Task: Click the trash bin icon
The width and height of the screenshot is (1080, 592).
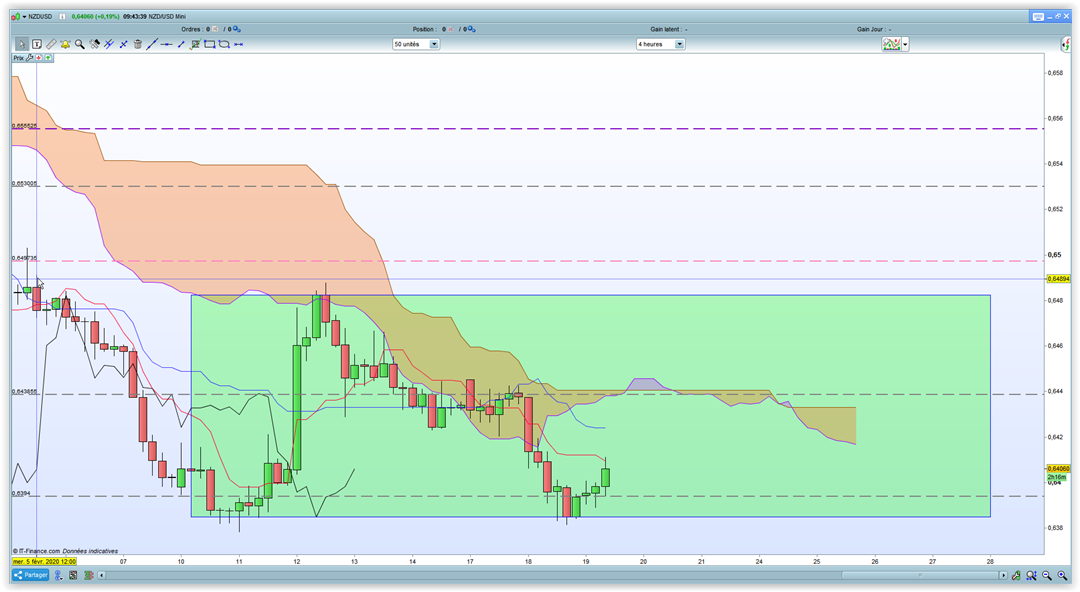Action: click(138, 44)
